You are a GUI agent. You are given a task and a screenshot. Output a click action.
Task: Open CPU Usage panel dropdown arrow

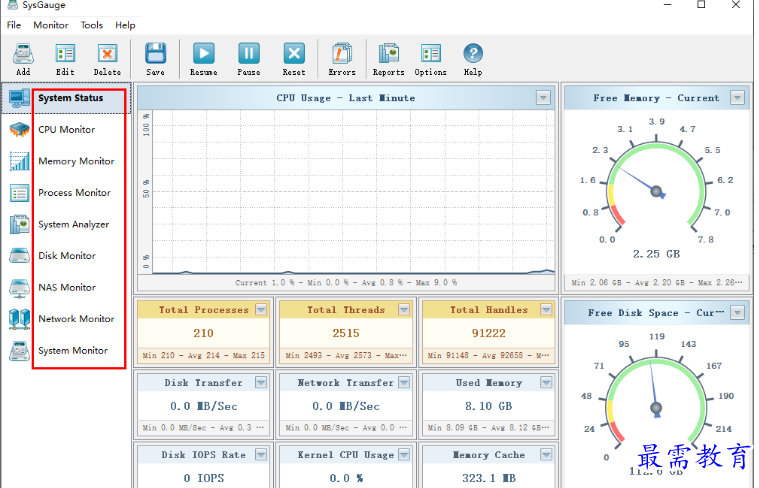(543, 98)
